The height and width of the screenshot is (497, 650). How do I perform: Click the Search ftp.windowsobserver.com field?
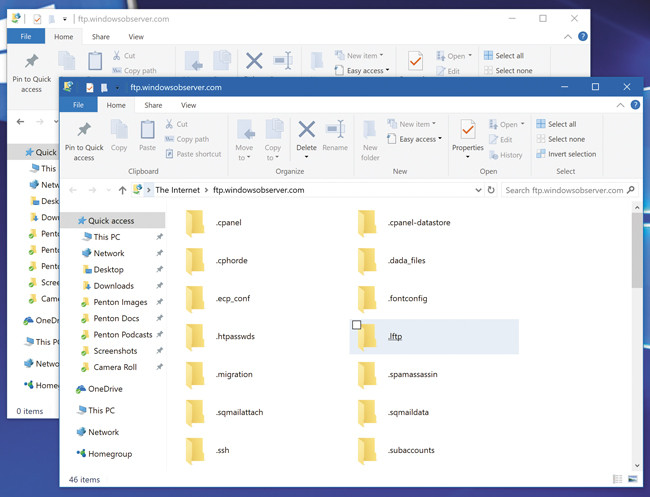[x=570, y=189]
